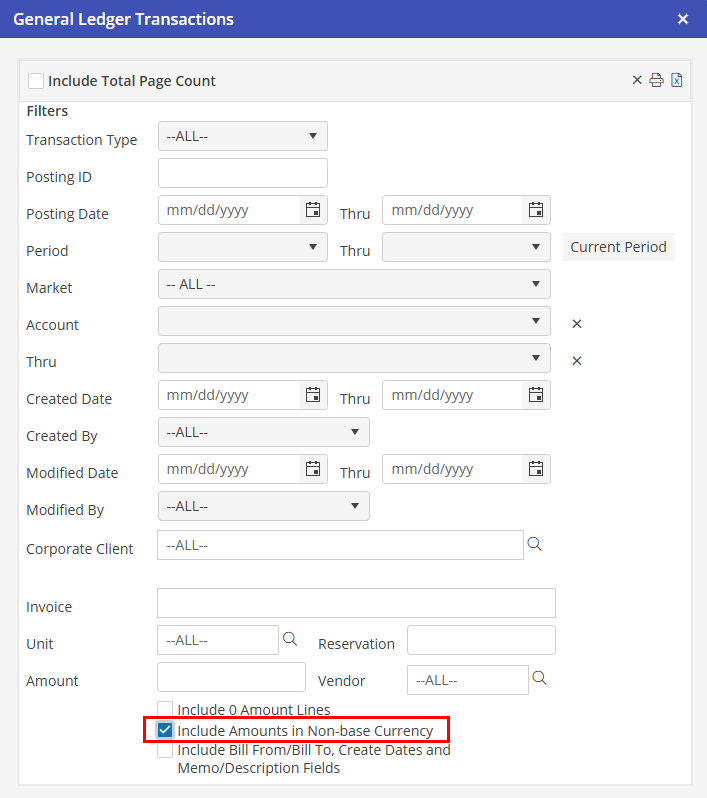Open the Created Date start calendar picker
The width and height of the screenshot is (707, 798).
pyautogui.click(x=313, y=395)
